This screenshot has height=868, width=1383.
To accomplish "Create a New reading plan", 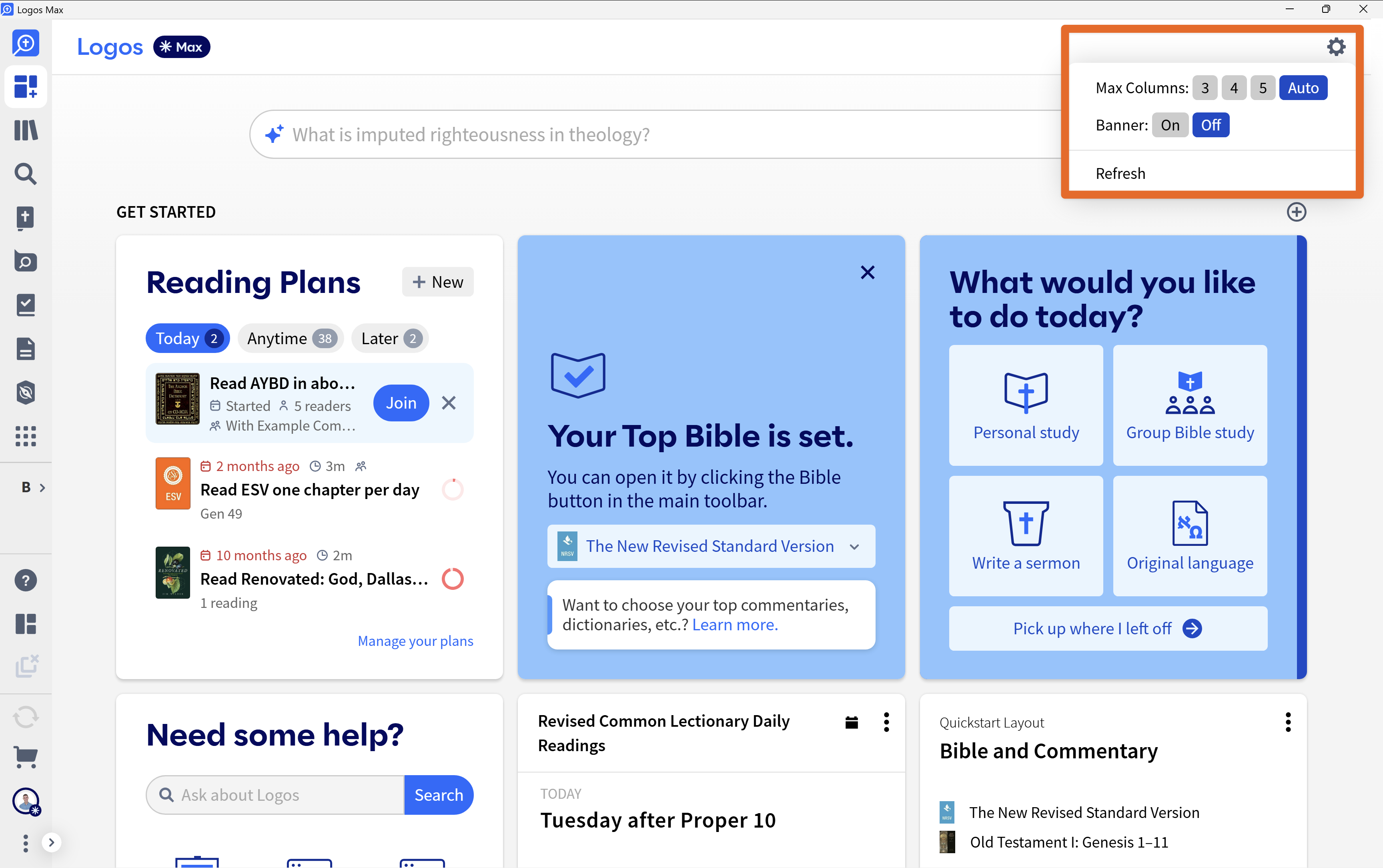I will coord(437,282).
